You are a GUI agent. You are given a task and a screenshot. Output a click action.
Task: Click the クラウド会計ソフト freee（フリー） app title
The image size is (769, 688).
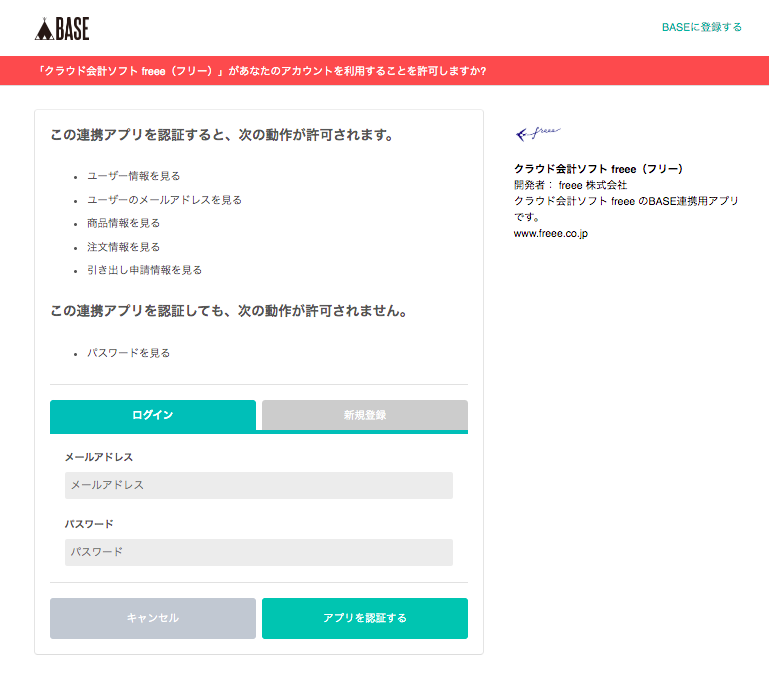click(x=598, y=169)
